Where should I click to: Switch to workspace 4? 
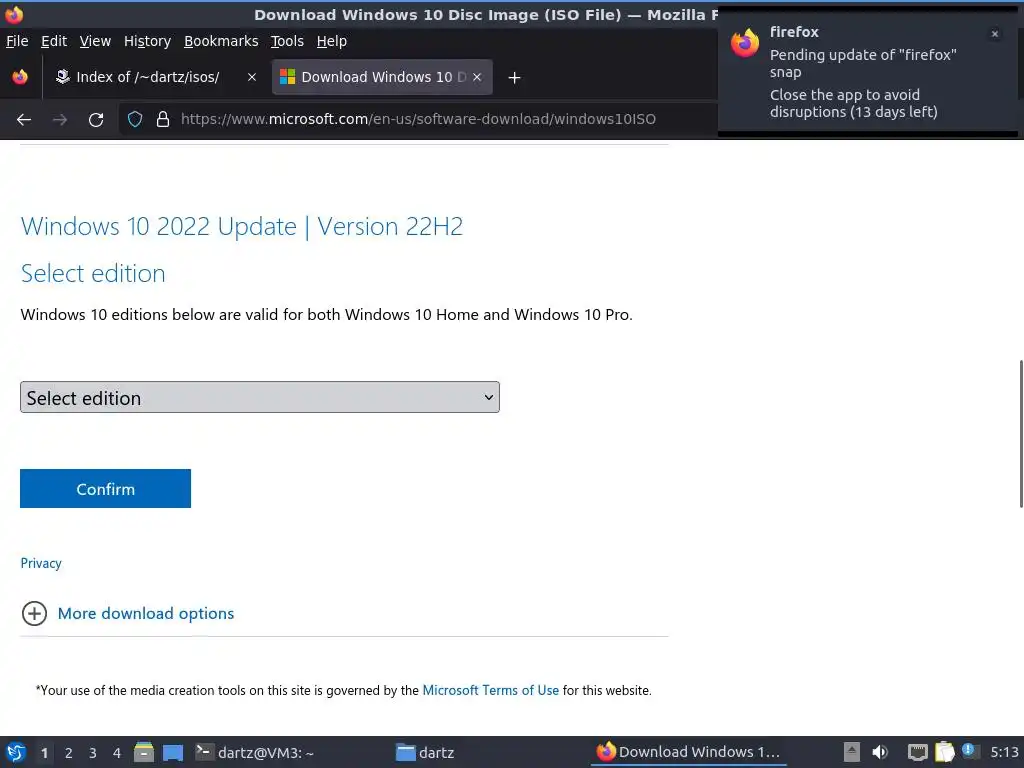click(117, 753)
